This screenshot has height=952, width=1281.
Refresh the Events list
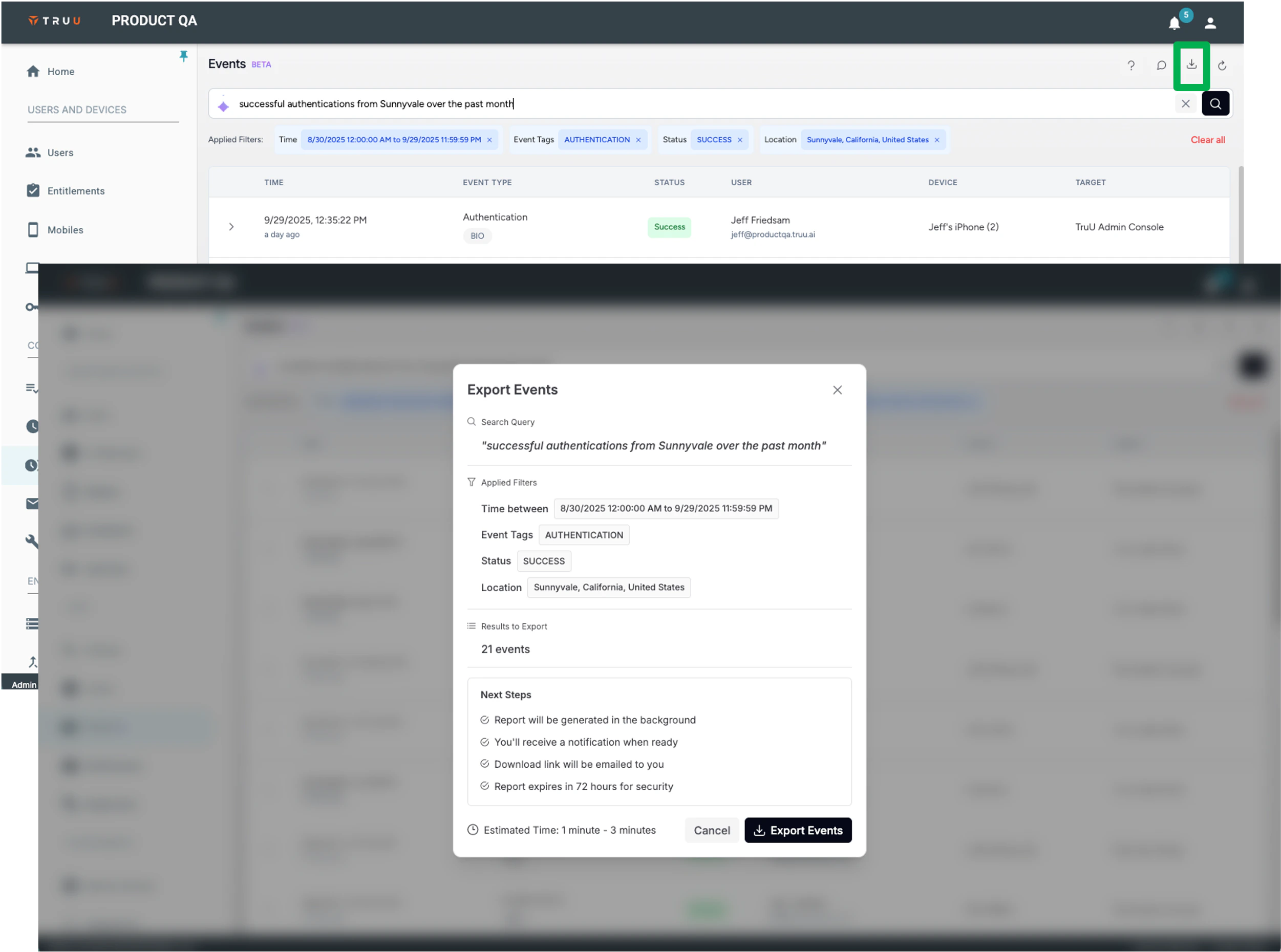point(1223,66)
